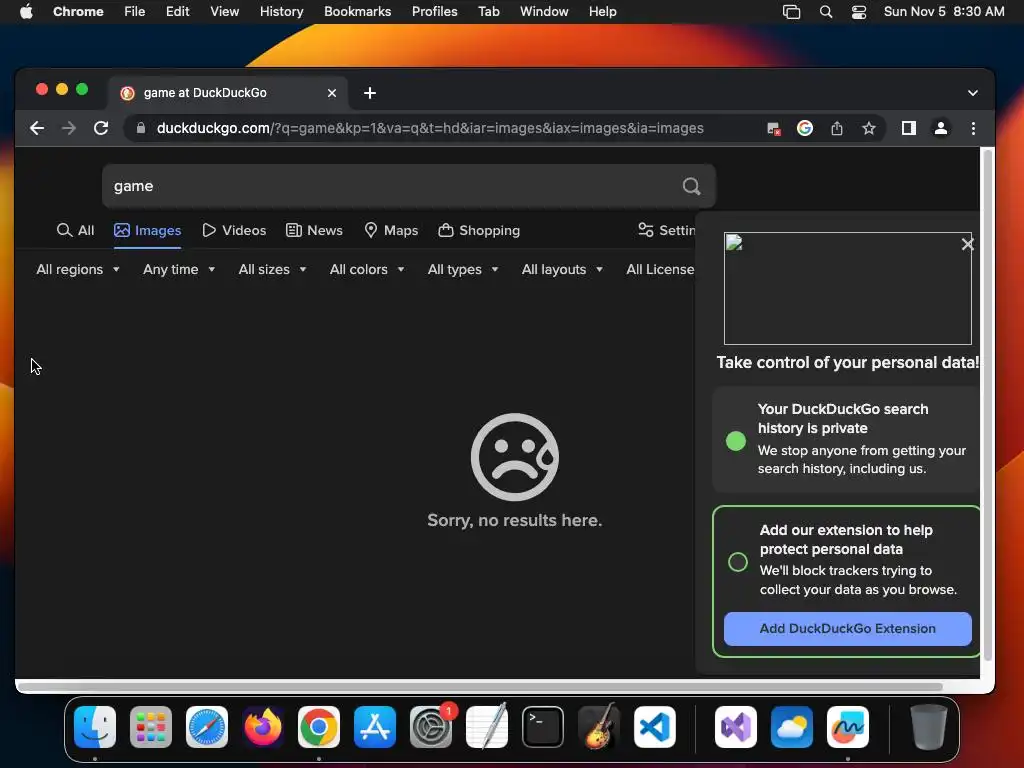
Task: Open the search Settings menu
Action: point(666,231)
